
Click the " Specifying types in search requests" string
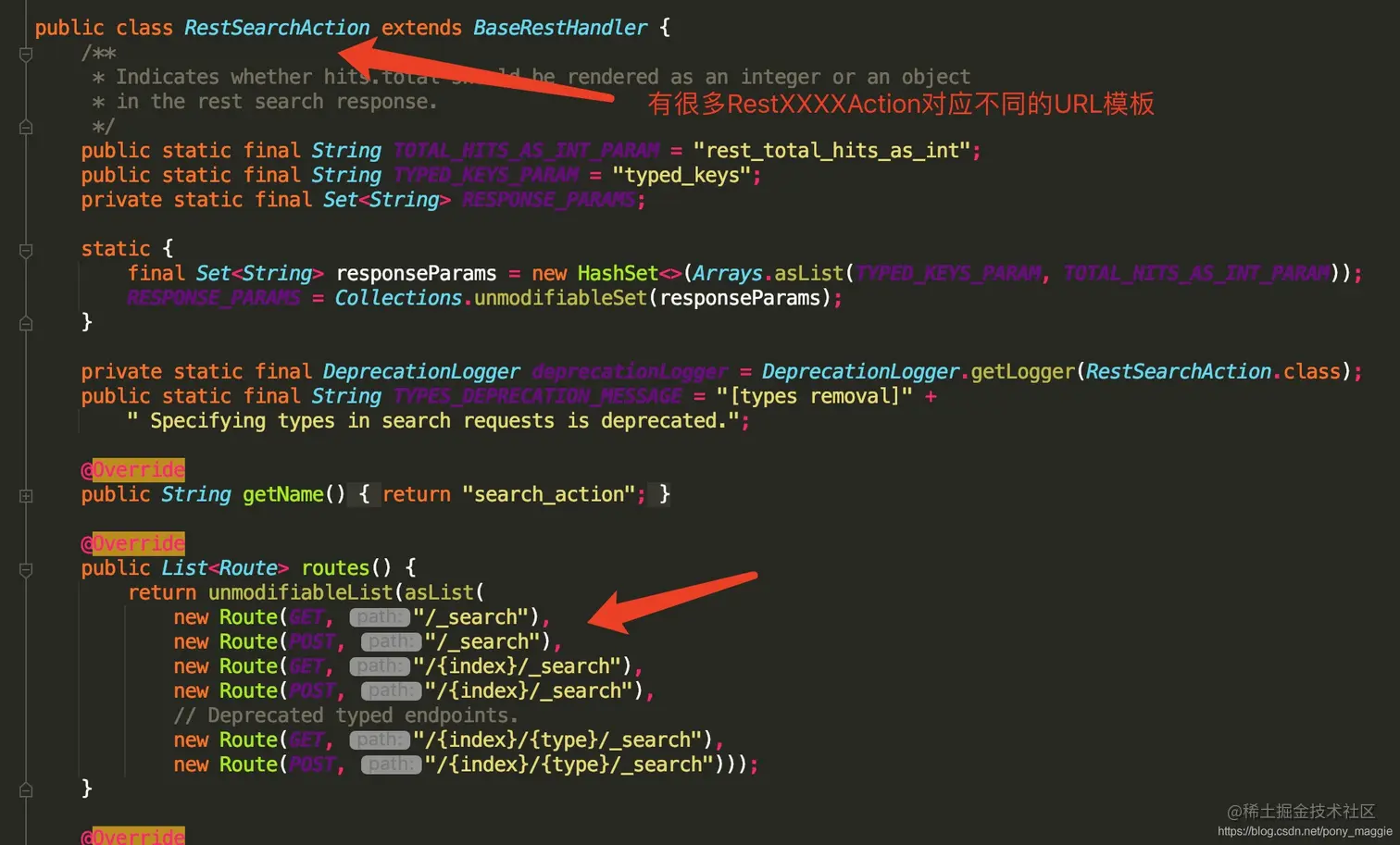coord(432,421)
